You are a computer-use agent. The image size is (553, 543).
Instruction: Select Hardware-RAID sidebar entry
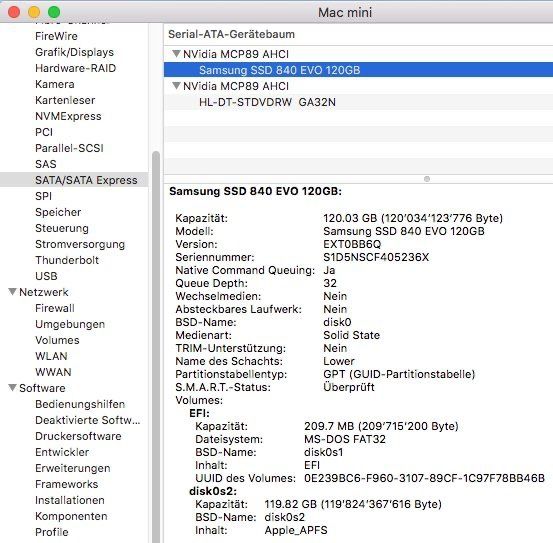pos(75,68)
